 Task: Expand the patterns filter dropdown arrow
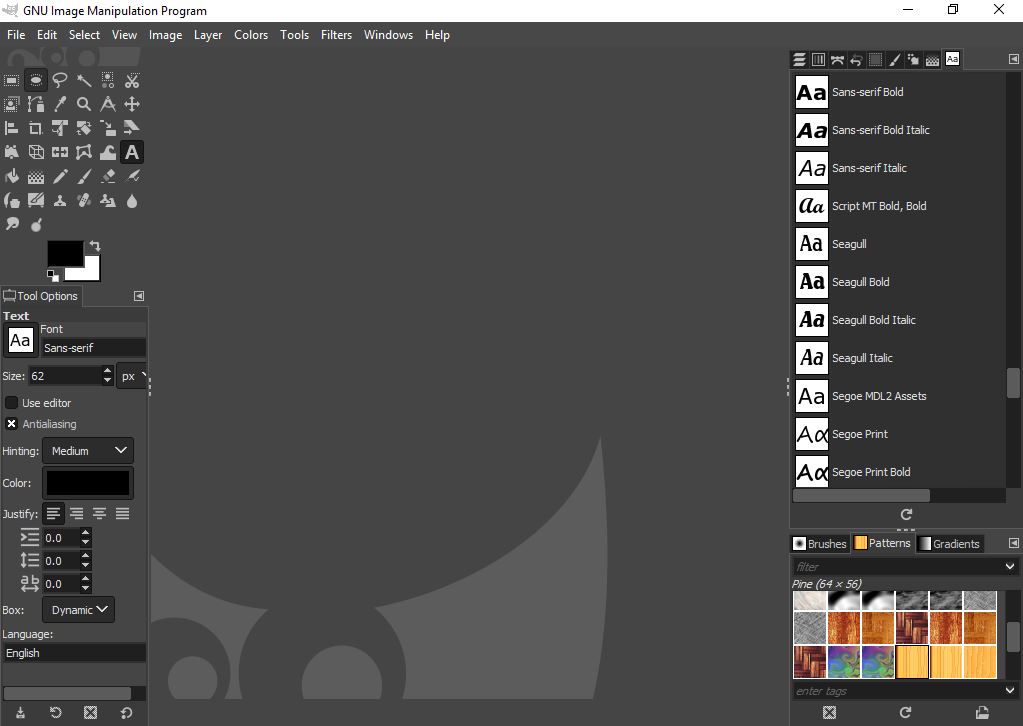click(1009, 566)
